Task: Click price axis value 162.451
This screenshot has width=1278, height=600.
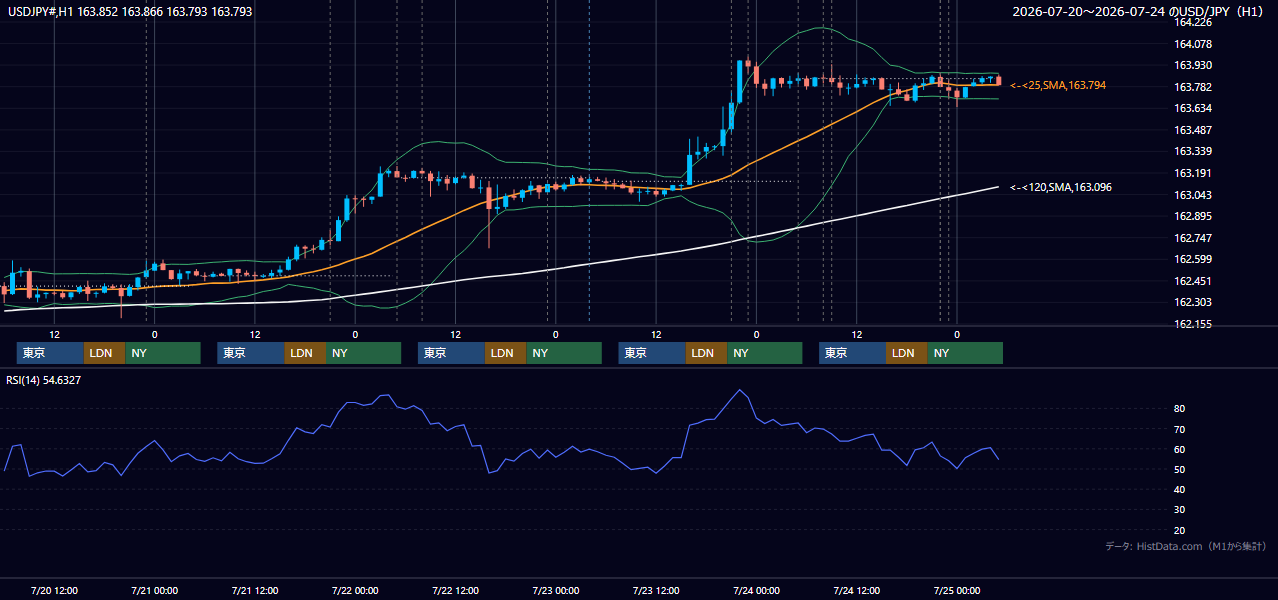Action: coord(1193,281)
